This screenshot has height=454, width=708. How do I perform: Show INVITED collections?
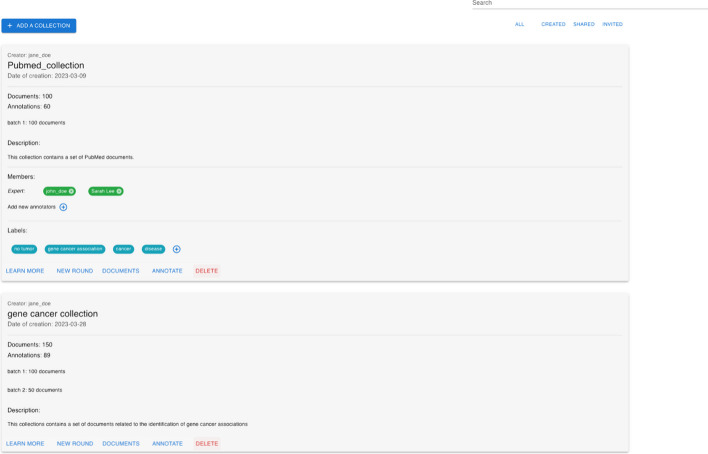click(612, 24)
